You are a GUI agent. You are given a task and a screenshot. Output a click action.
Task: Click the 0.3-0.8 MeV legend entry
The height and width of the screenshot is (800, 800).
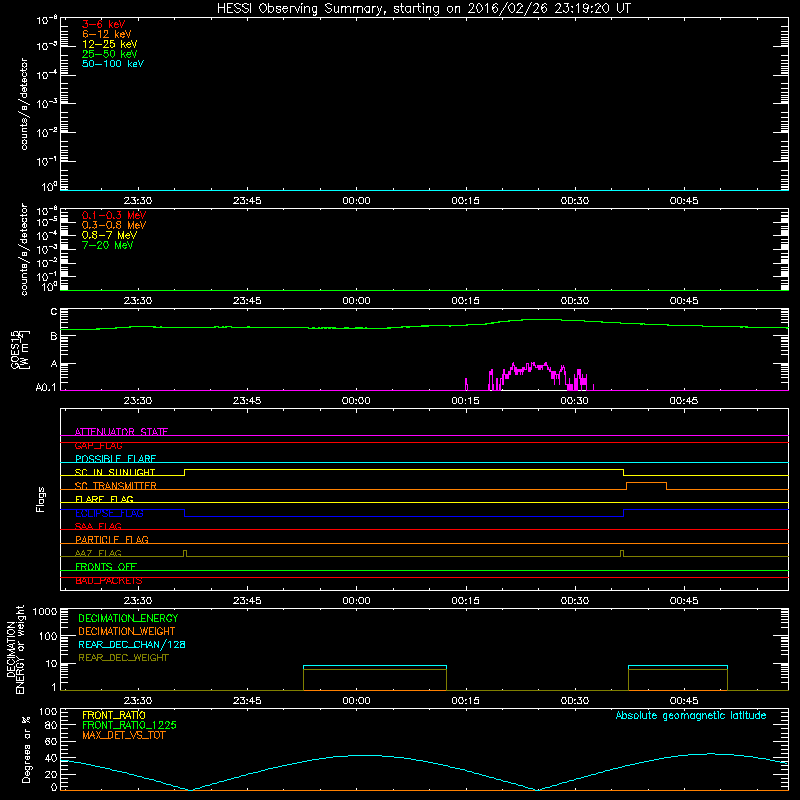[114, 225]
